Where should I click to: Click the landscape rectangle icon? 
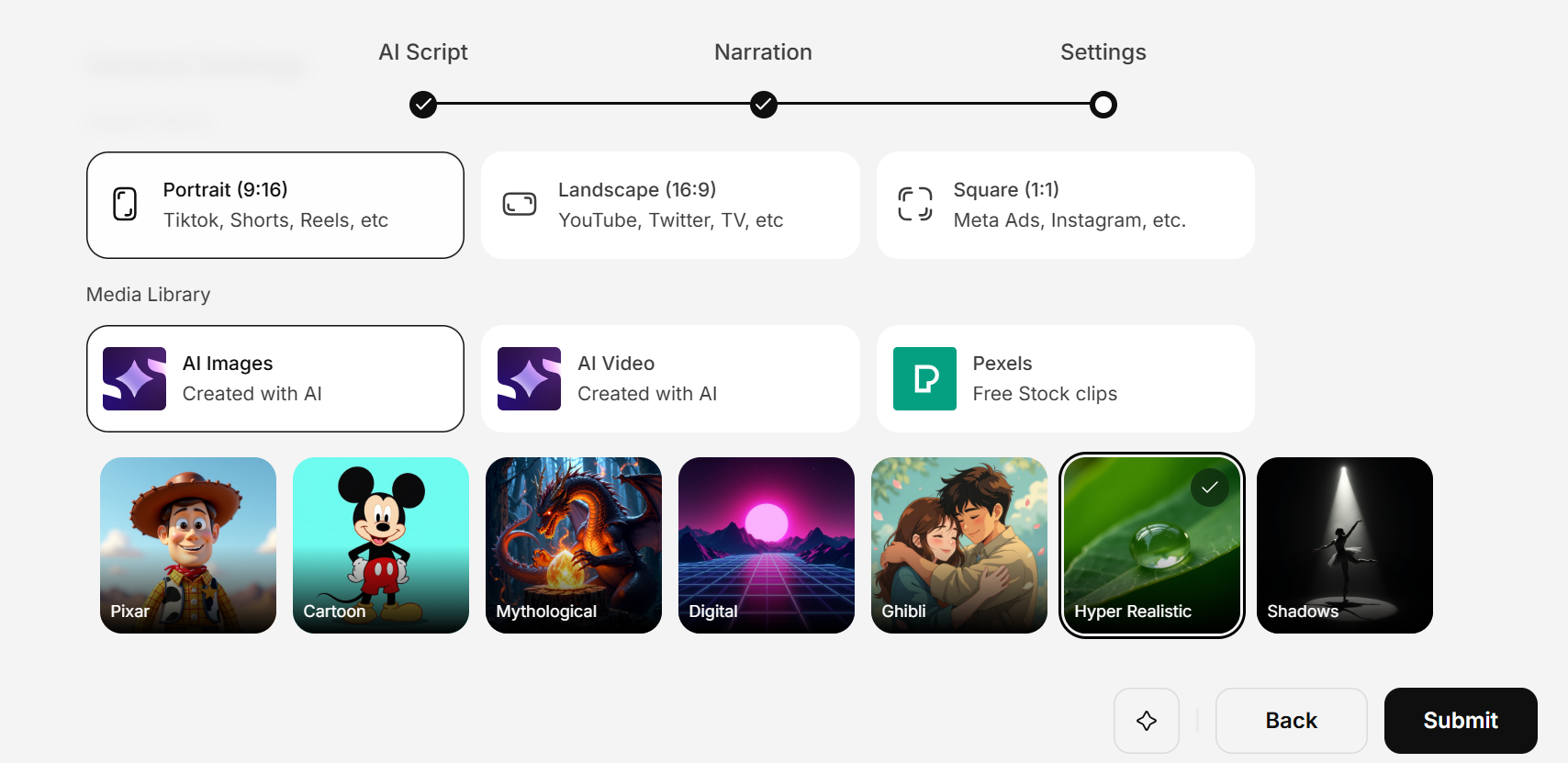tap(520, 204)
